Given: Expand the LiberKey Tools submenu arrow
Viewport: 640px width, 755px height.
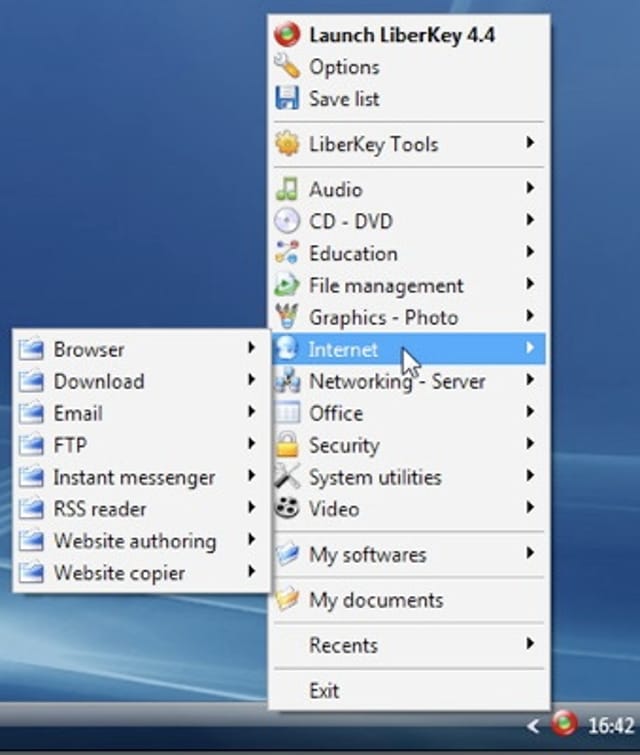Looking at the screenshot, I should 530,143.
